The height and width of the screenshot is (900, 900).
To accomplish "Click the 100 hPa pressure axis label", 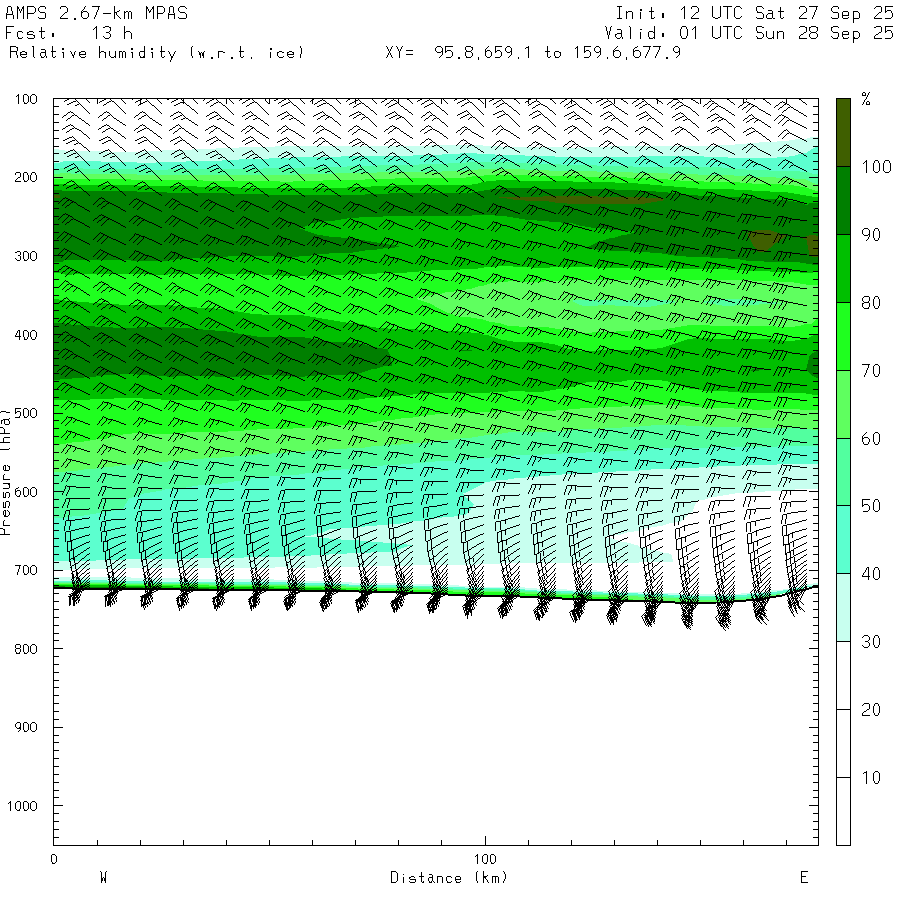I will click(26, 99).
